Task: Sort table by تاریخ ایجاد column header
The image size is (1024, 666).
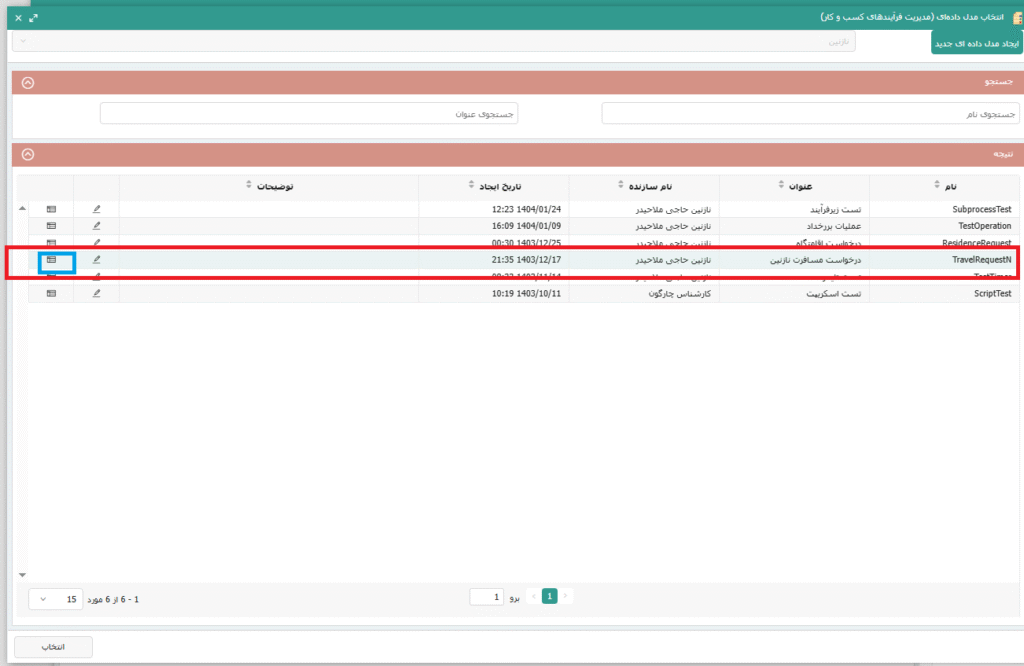Action: tap(497, 186)
